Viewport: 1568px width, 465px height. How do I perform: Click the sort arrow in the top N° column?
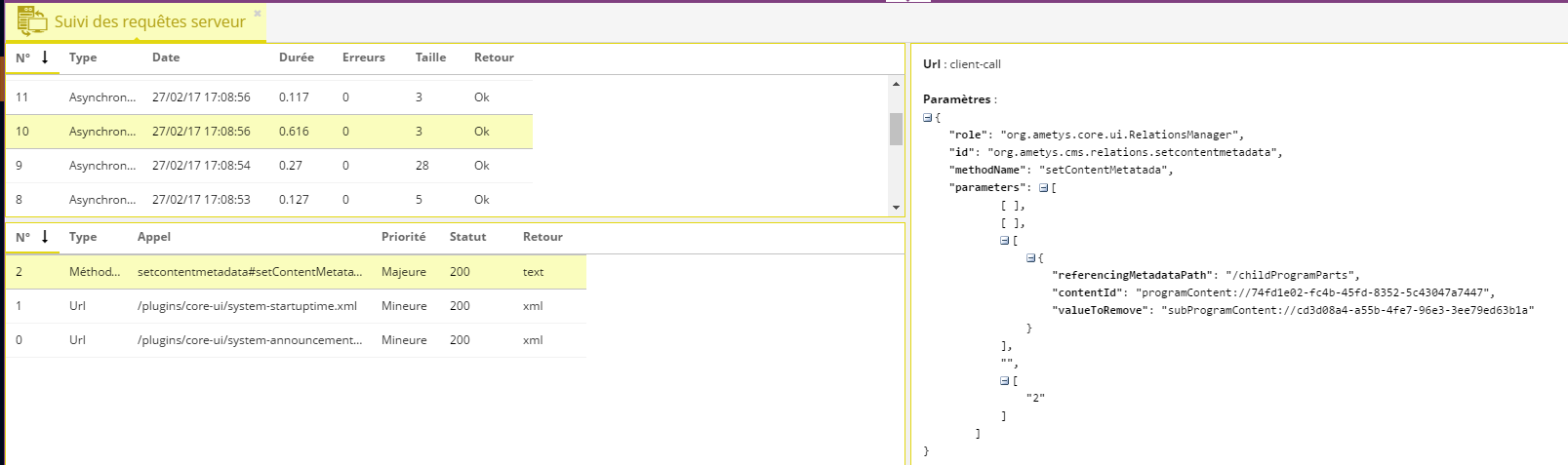click(45, 58)
